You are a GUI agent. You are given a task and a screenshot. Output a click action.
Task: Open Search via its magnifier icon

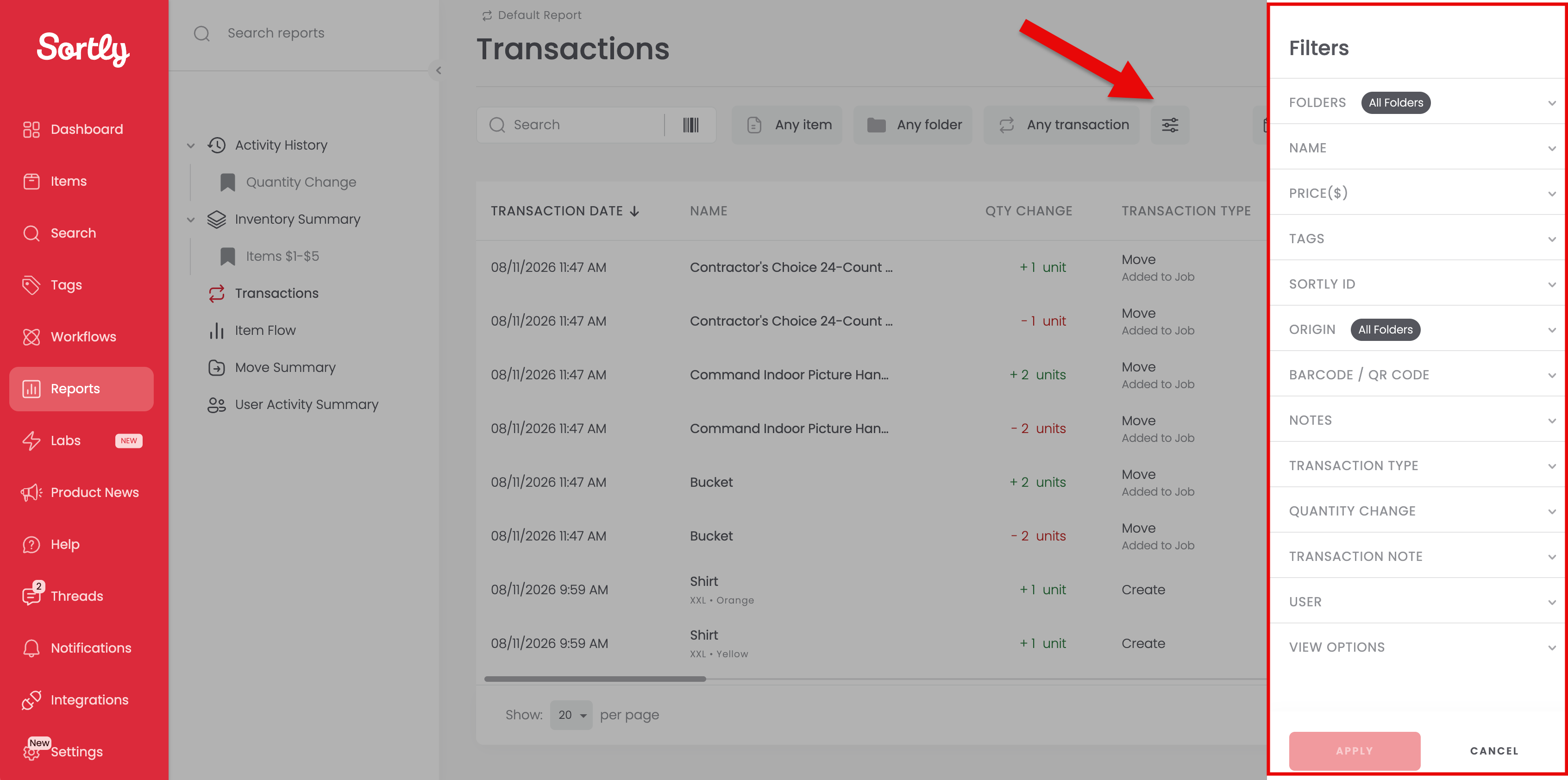point(31,233)
